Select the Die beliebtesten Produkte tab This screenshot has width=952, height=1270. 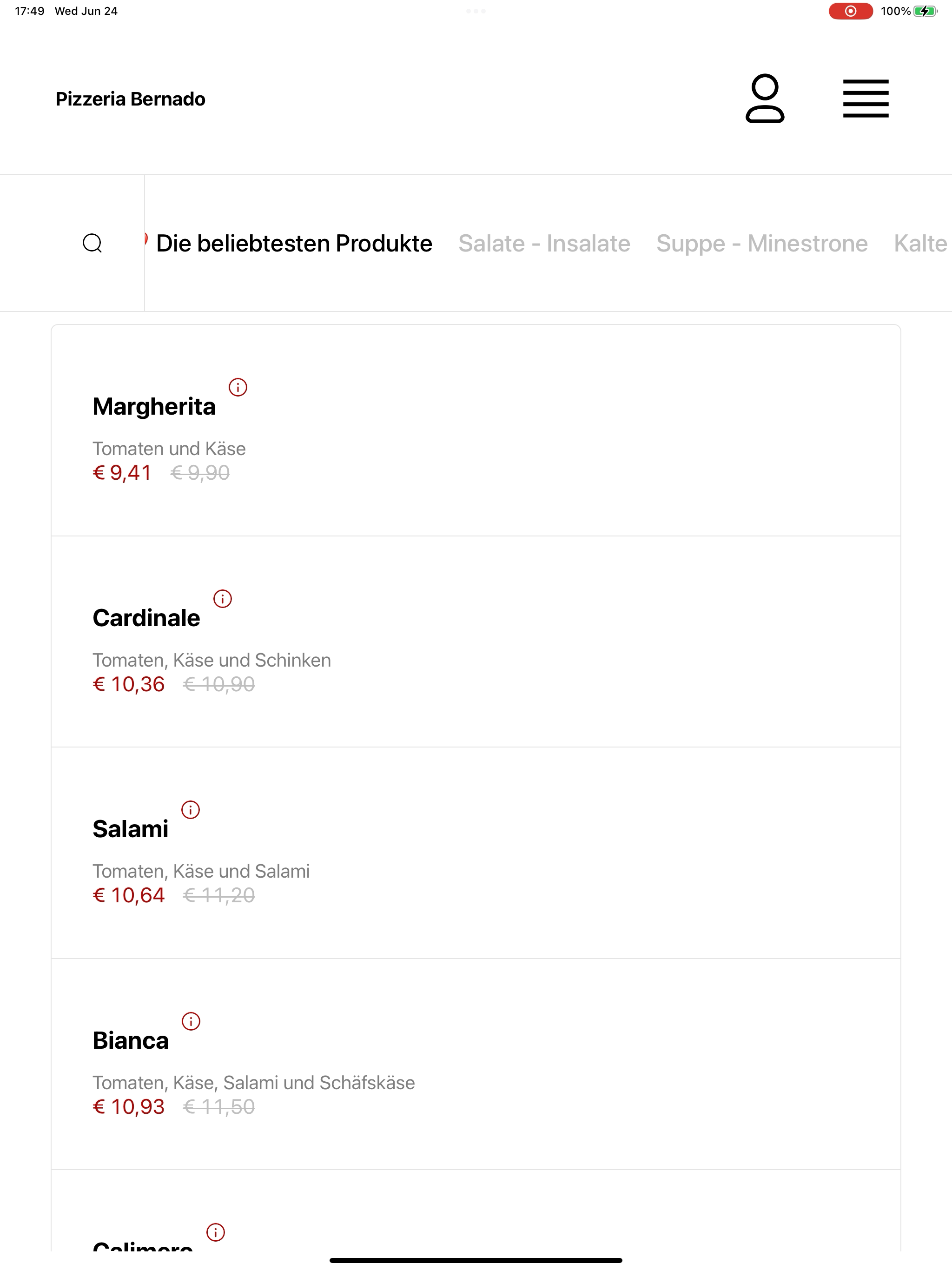pos(294,244)
